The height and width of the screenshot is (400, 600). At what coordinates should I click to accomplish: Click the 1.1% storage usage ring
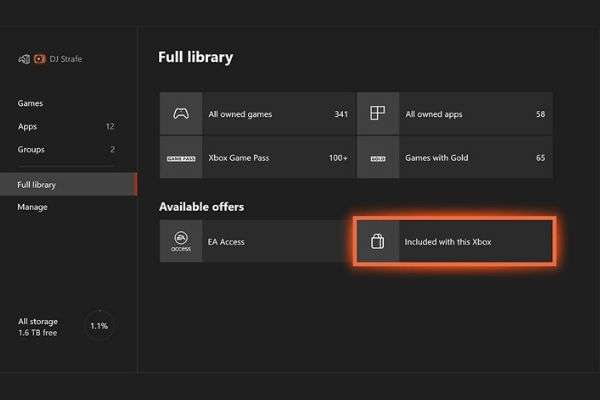pos(99,326)
